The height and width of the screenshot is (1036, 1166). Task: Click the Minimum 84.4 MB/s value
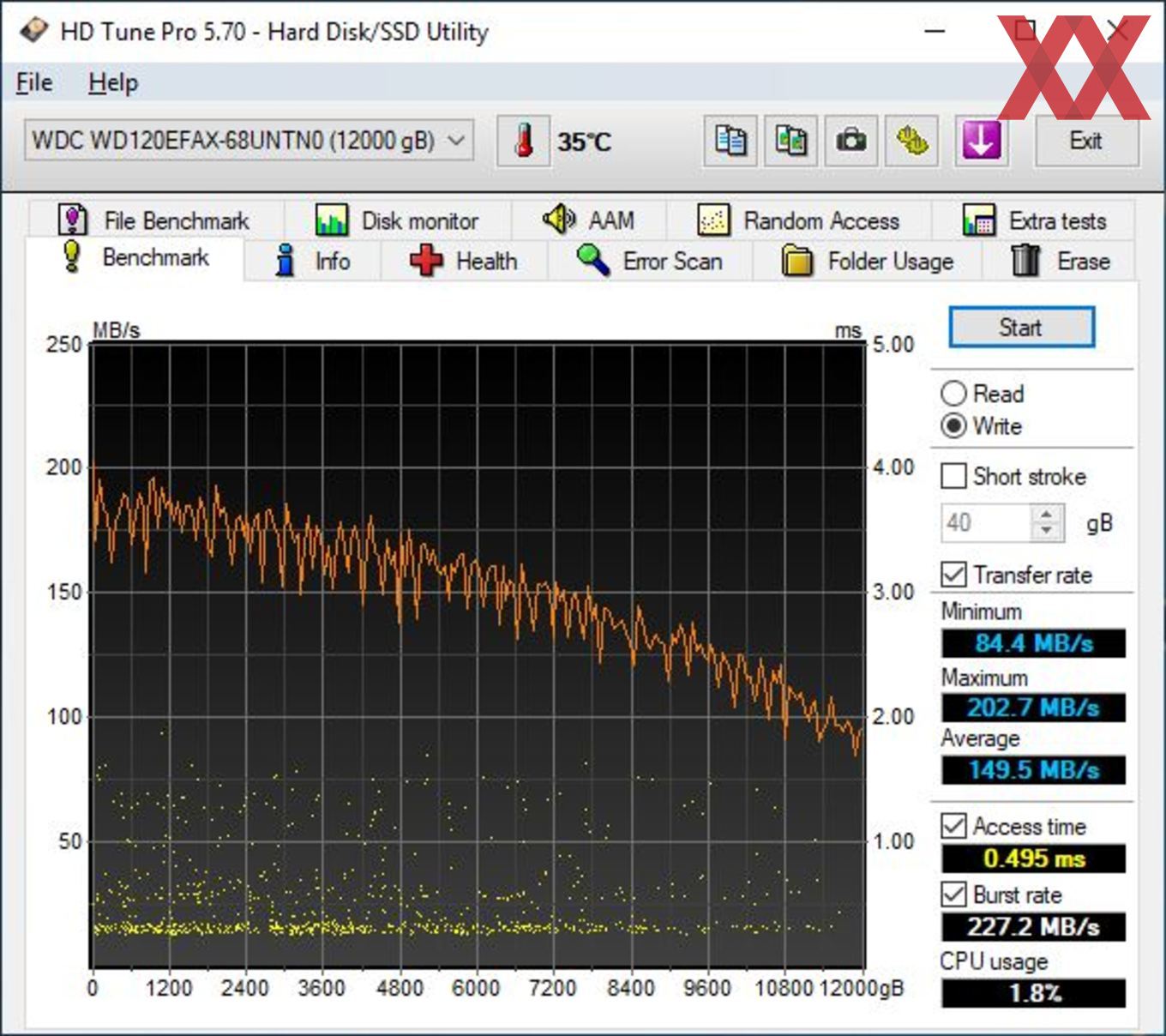(x=1034, y=643)
